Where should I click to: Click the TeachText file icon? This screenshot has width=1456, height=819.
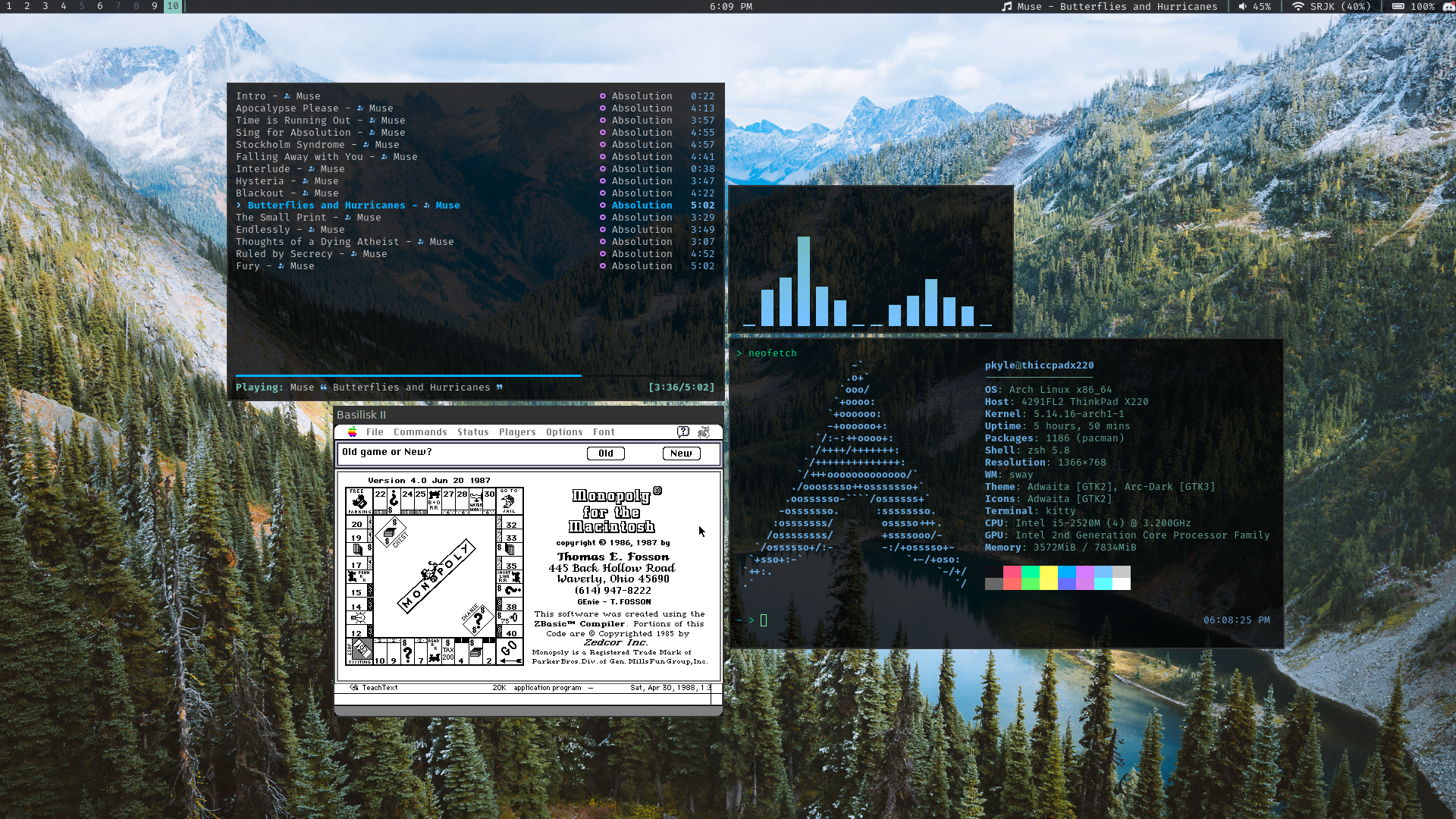pyautogui.click(x=354, y=688)
